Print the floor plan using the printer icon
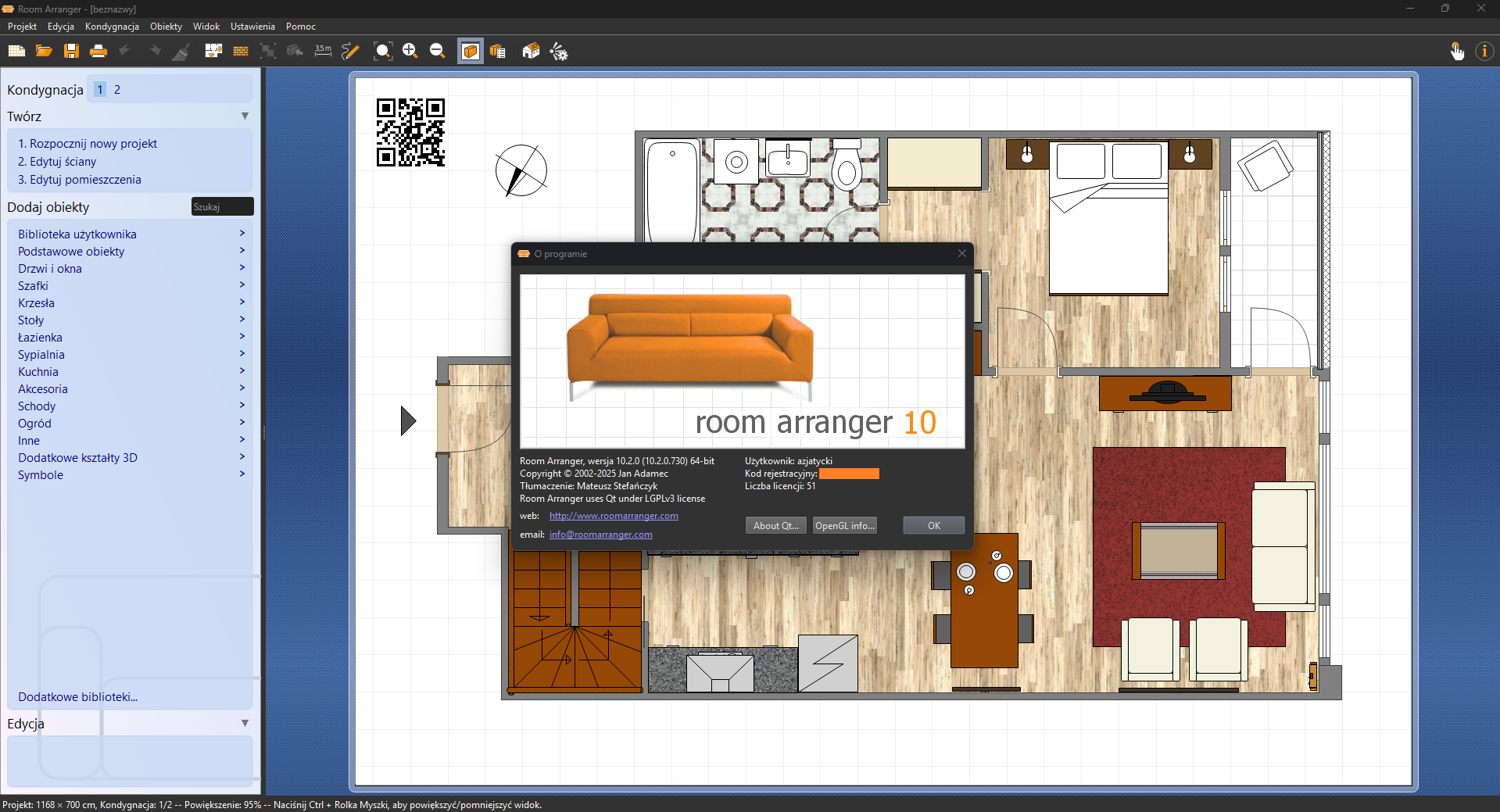Viewport: 1500px width, 812px height. pyautogui.click(x=98, y=52)
